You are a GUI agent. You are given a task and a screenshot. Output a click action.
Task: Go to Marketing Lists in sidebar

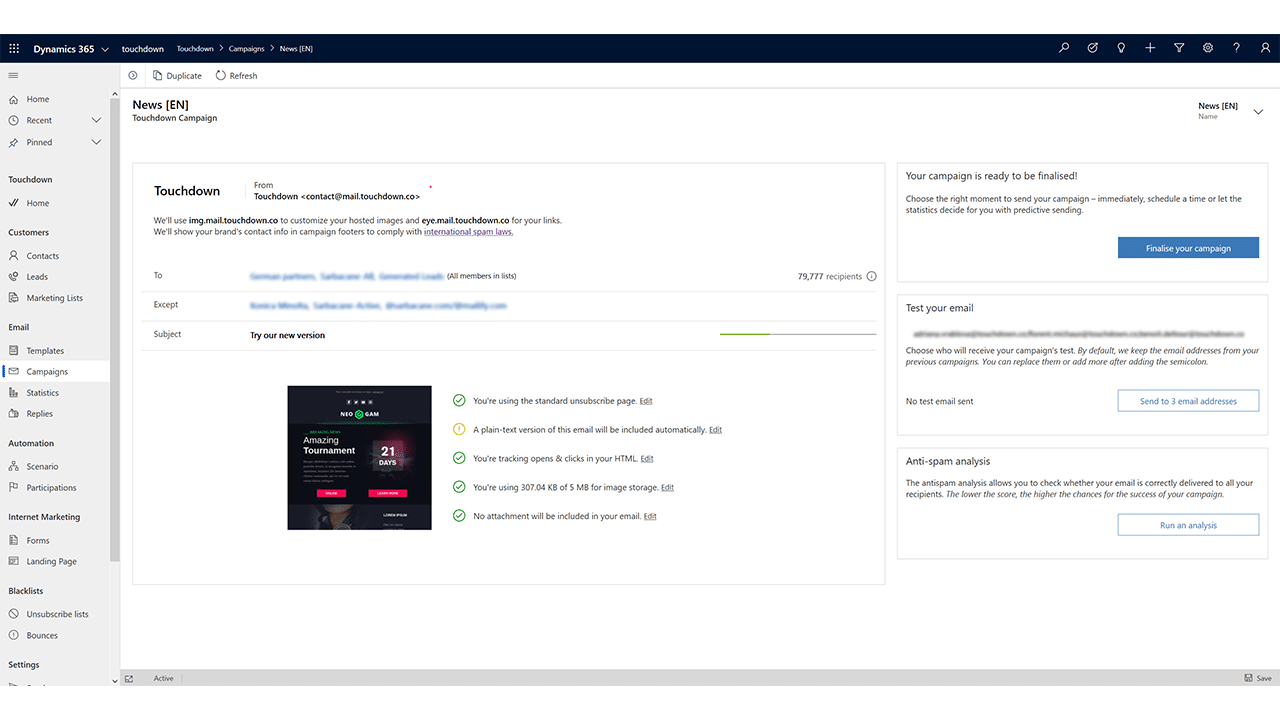(x=54, y=298)
